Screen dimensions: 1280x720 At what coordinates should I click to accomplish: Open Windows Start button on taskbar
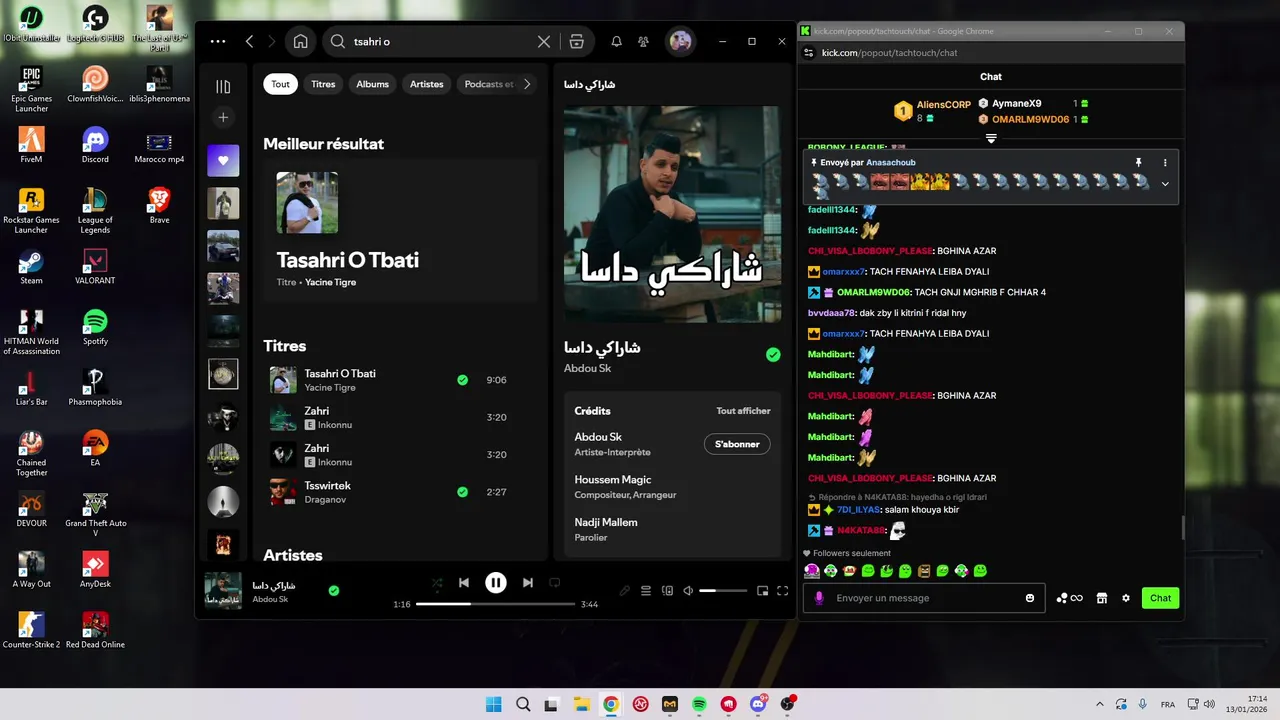[494, 704]
